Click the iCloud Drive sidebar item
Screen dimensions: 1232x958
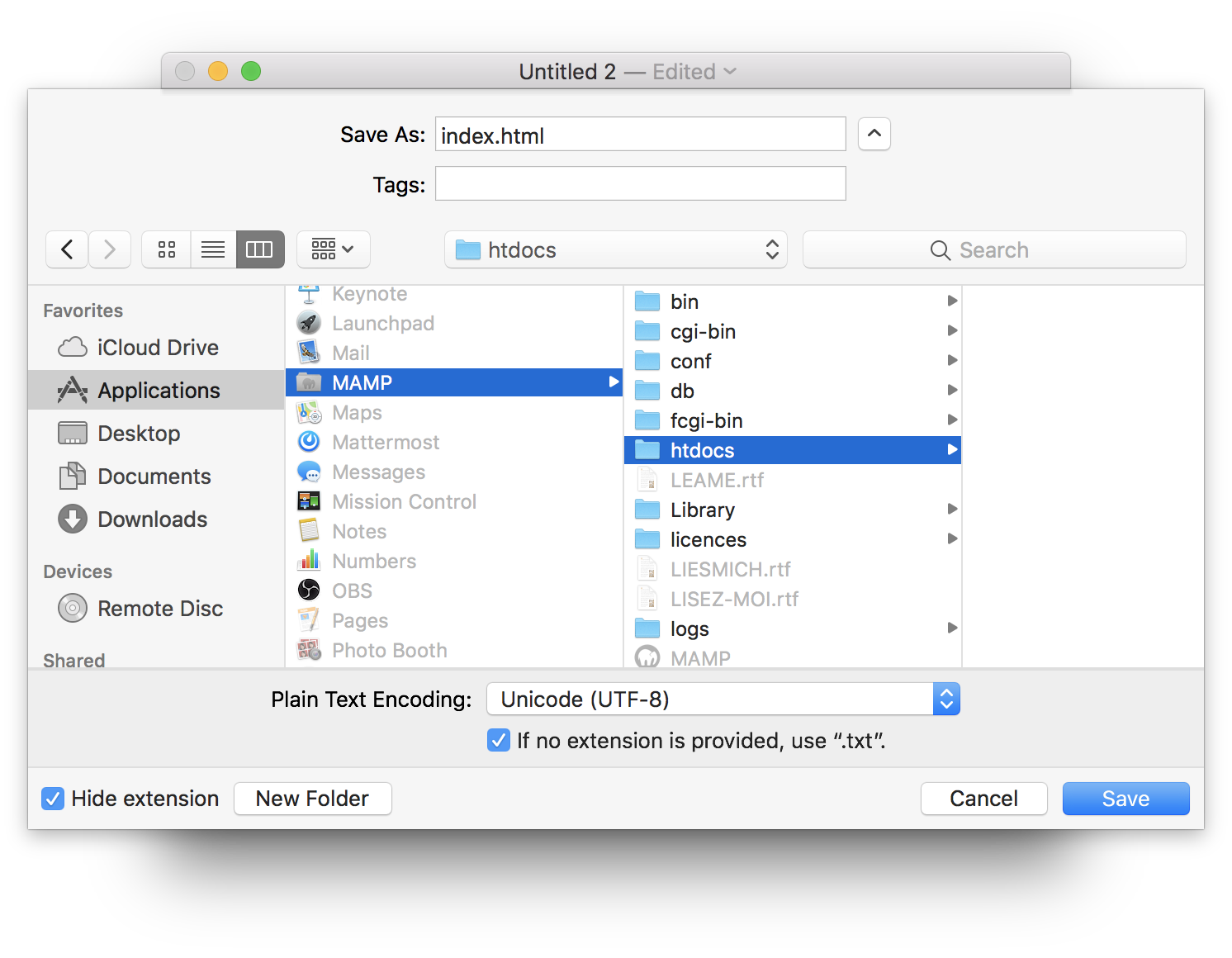[x=157, y=348]
